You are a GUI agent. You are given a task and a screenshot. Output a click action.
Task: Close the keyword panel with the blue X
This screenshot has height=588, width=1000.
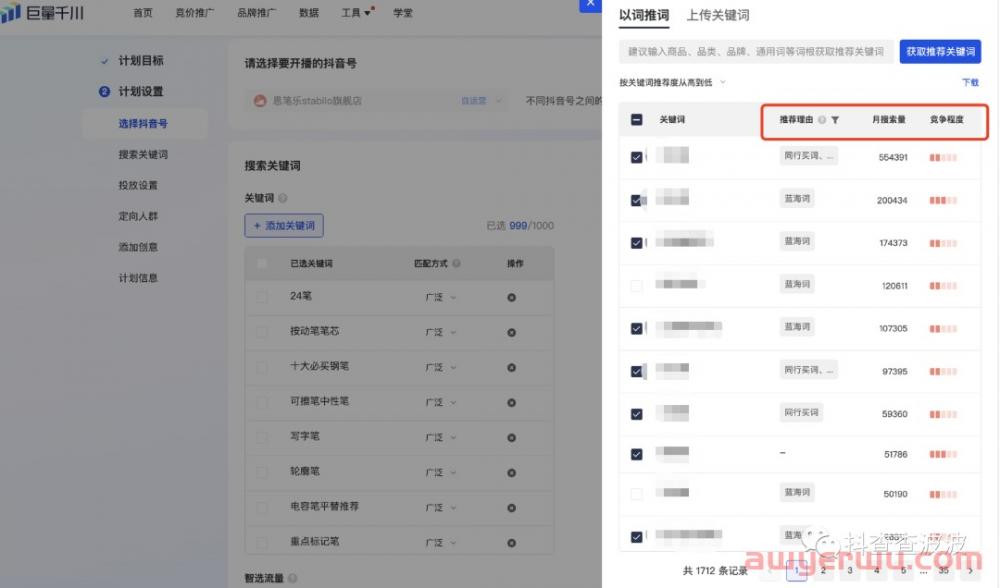pos(590,4)
